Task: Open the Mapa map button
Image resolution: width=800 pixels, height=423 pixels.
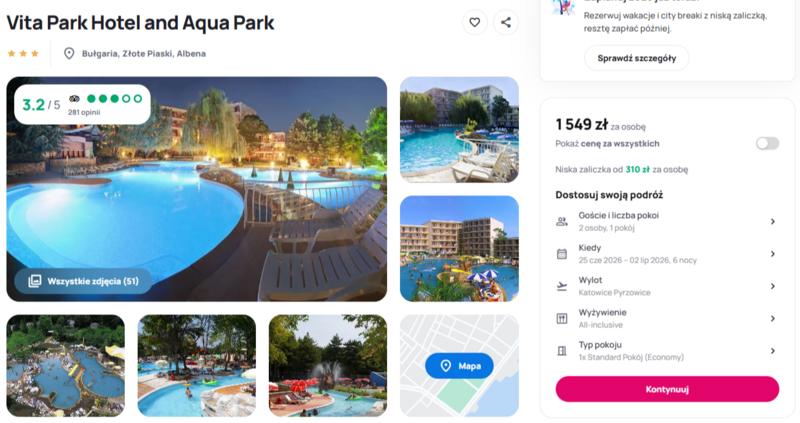Action: tap(459, 366)
